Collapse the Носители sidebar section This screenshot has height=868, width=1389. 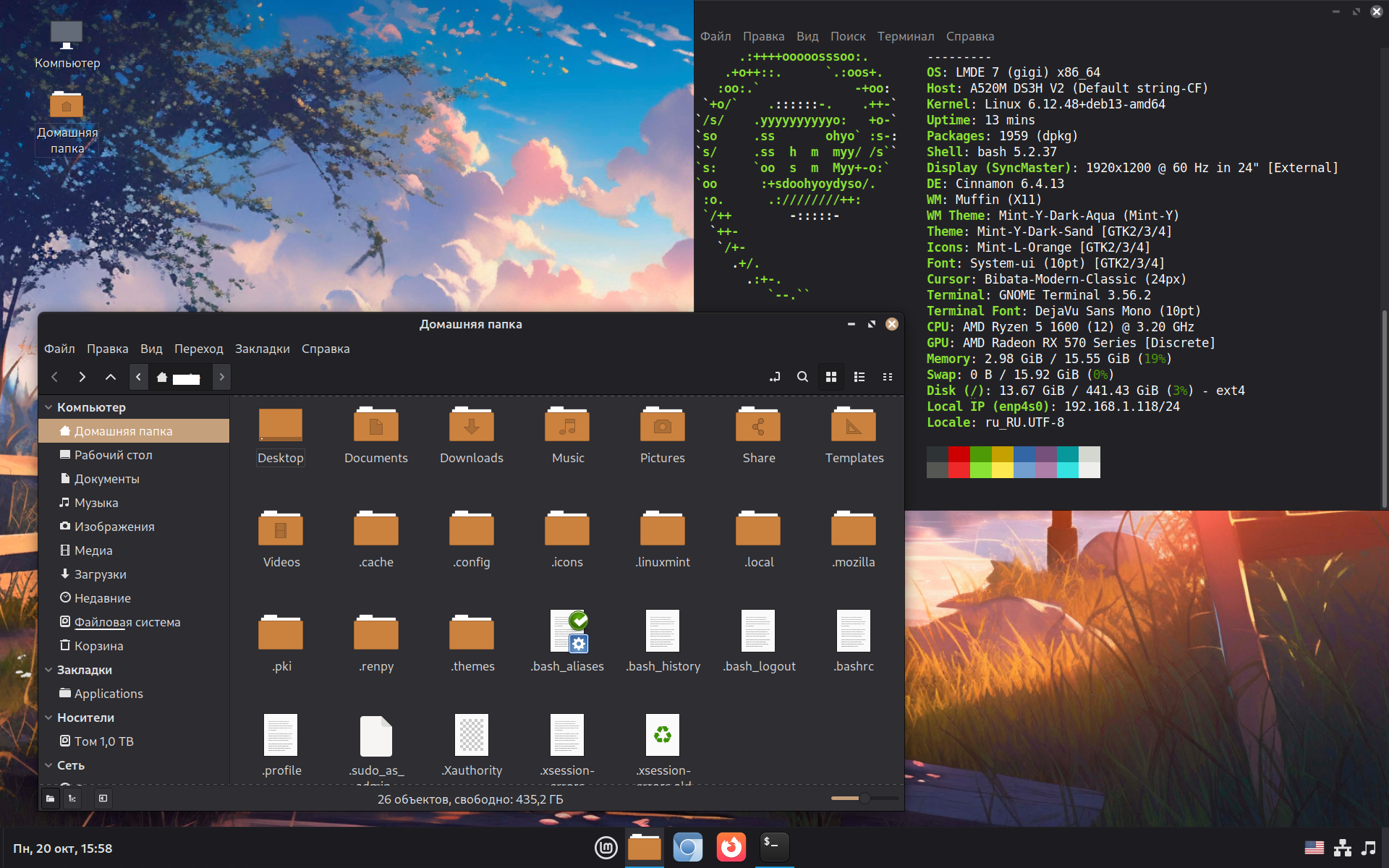[x=48, y=718]
